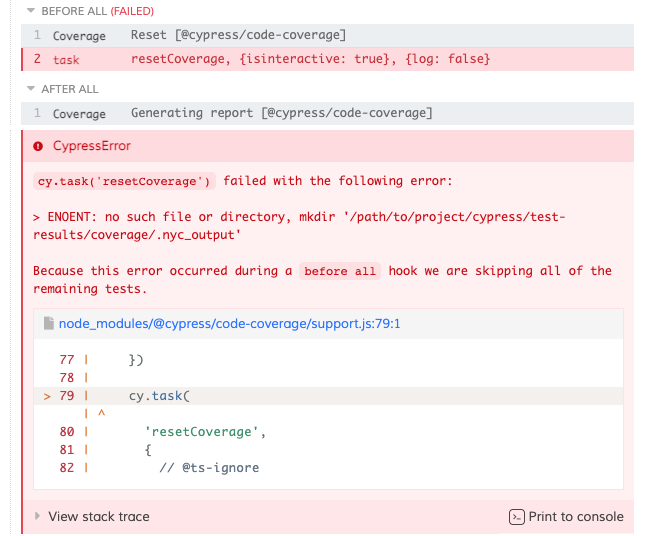This screenshot has width=645, height=536.
Task: Click the red CypressError alert icon
Action: pyautogui.click(x=38, y=146)
